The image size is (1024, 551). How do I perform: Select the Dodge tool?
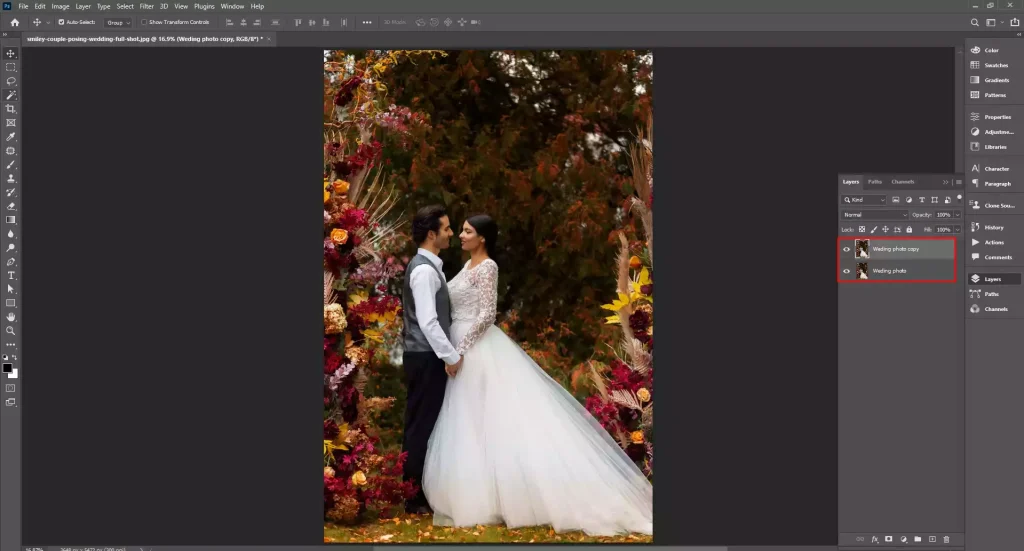(x=10, y=248)
